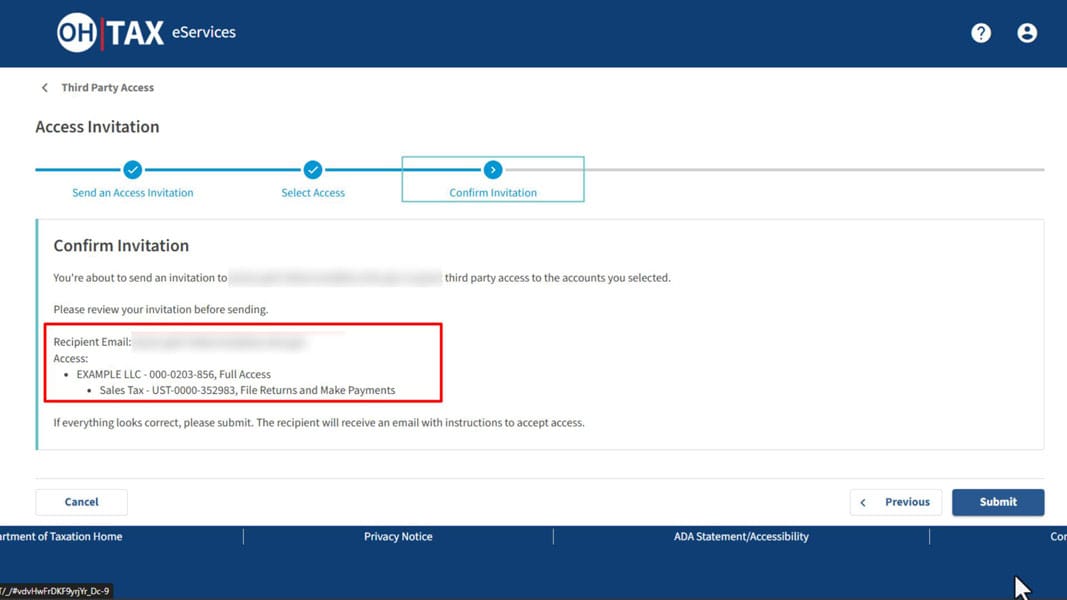
Task: Click the arrow circle above Confirm Invitation
Action: pos(493,170)
